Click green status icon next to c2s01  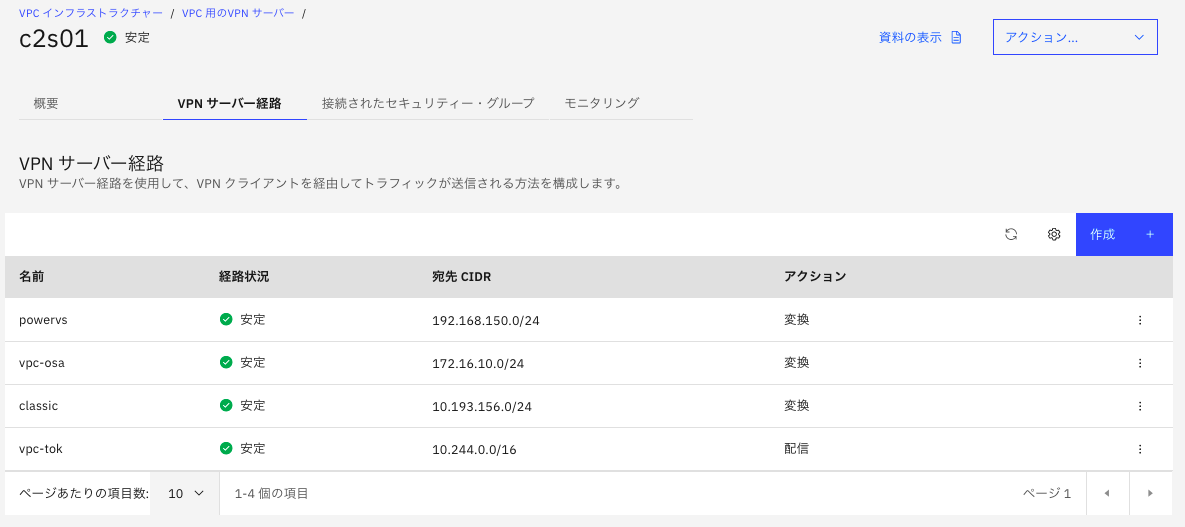coord(110,37)
